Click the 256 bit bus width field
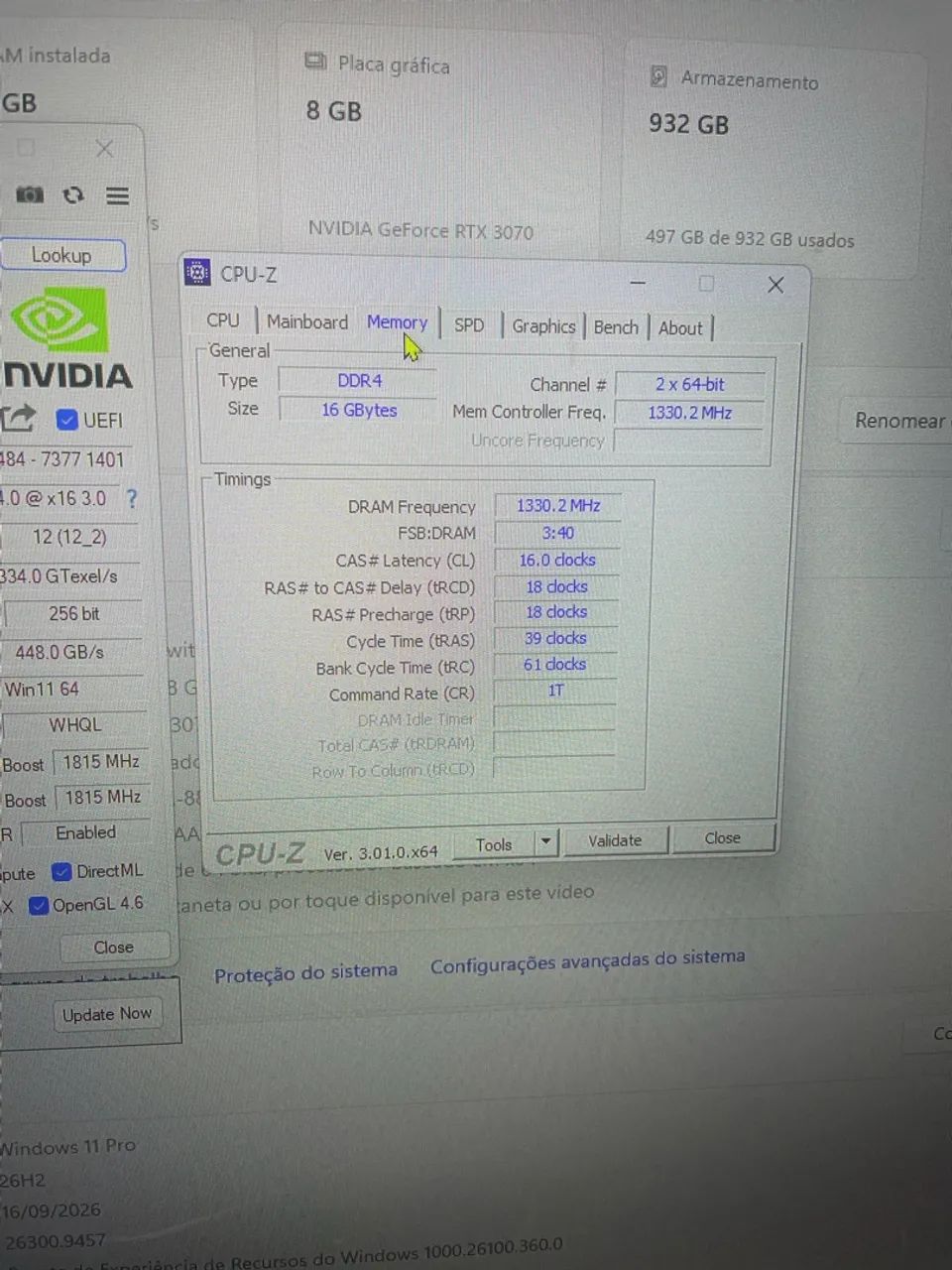 click(x=73, y=614)
